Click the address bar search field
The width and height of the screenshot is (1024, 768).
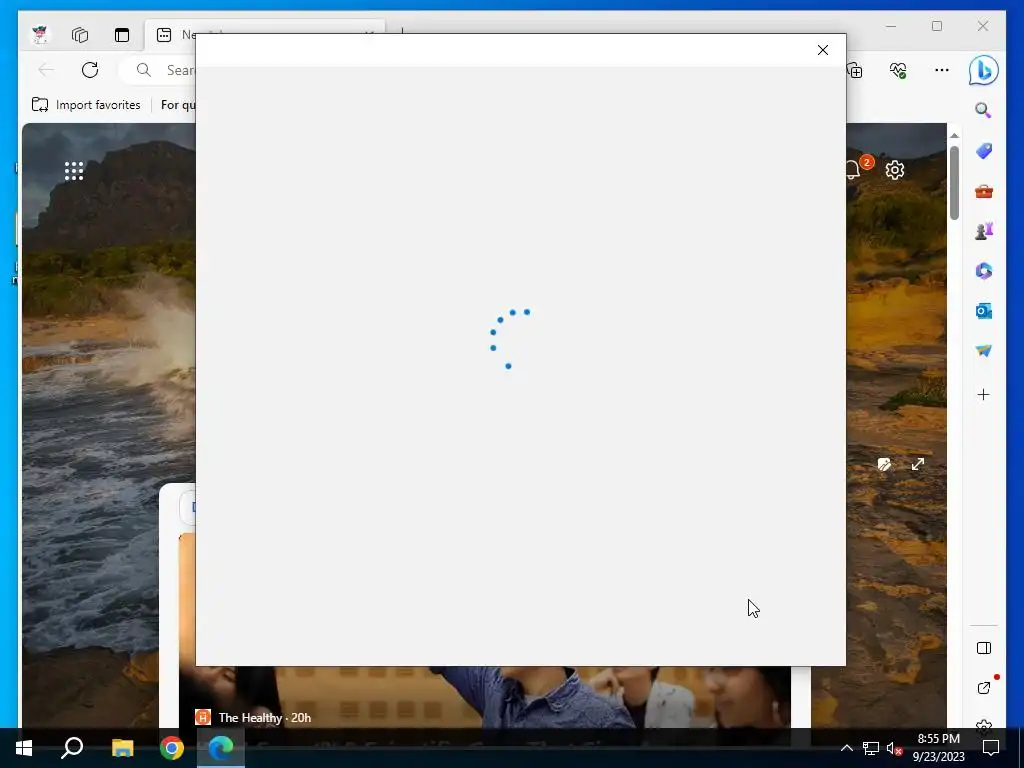tap(157, 70)
